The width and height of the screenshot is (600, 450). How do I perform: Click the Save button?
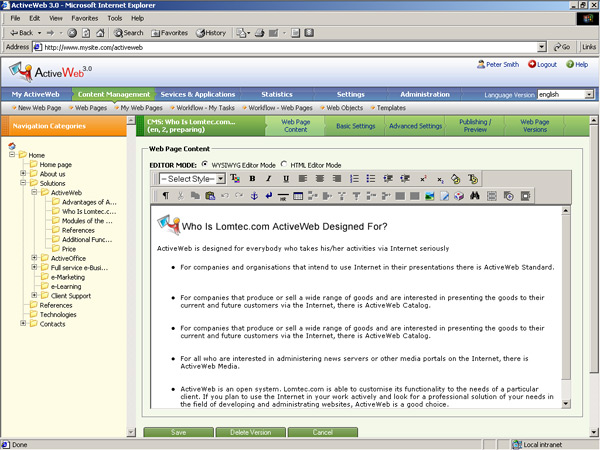pos(178,432)
